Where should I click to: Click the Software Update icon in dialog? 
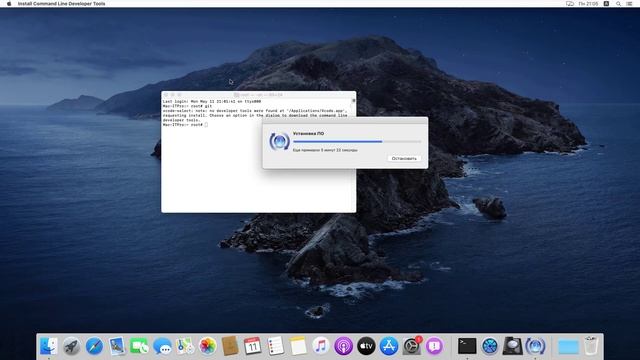280,142
